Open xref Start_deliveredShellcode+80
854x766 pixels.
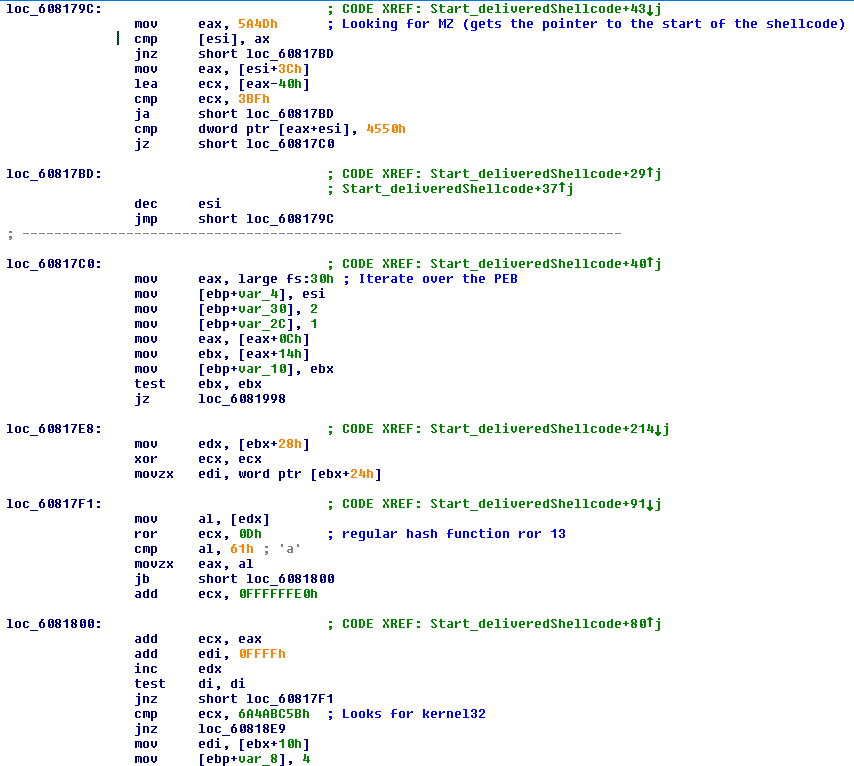point(545,624)
